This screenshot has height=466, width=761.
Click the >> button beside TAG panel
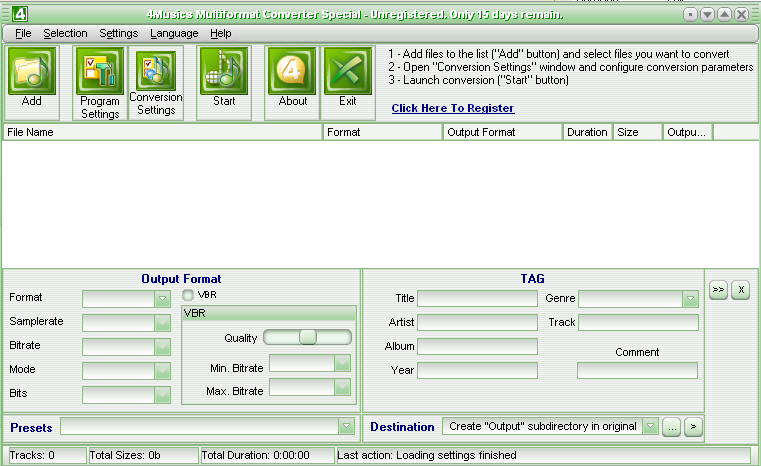coord(718,290)
